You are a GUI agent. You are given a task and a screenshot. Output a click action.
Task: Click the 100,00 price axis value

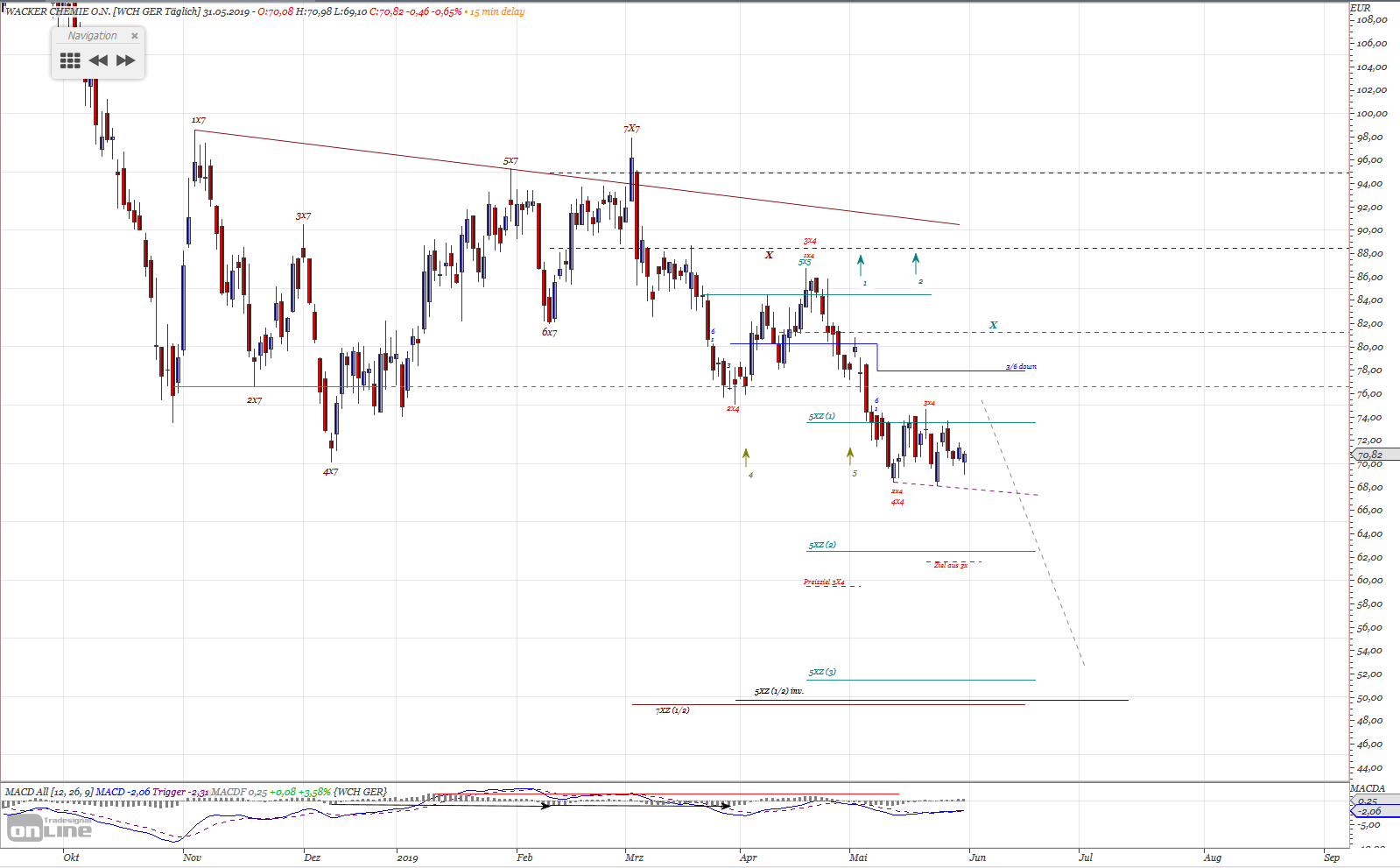[1372, 113]
